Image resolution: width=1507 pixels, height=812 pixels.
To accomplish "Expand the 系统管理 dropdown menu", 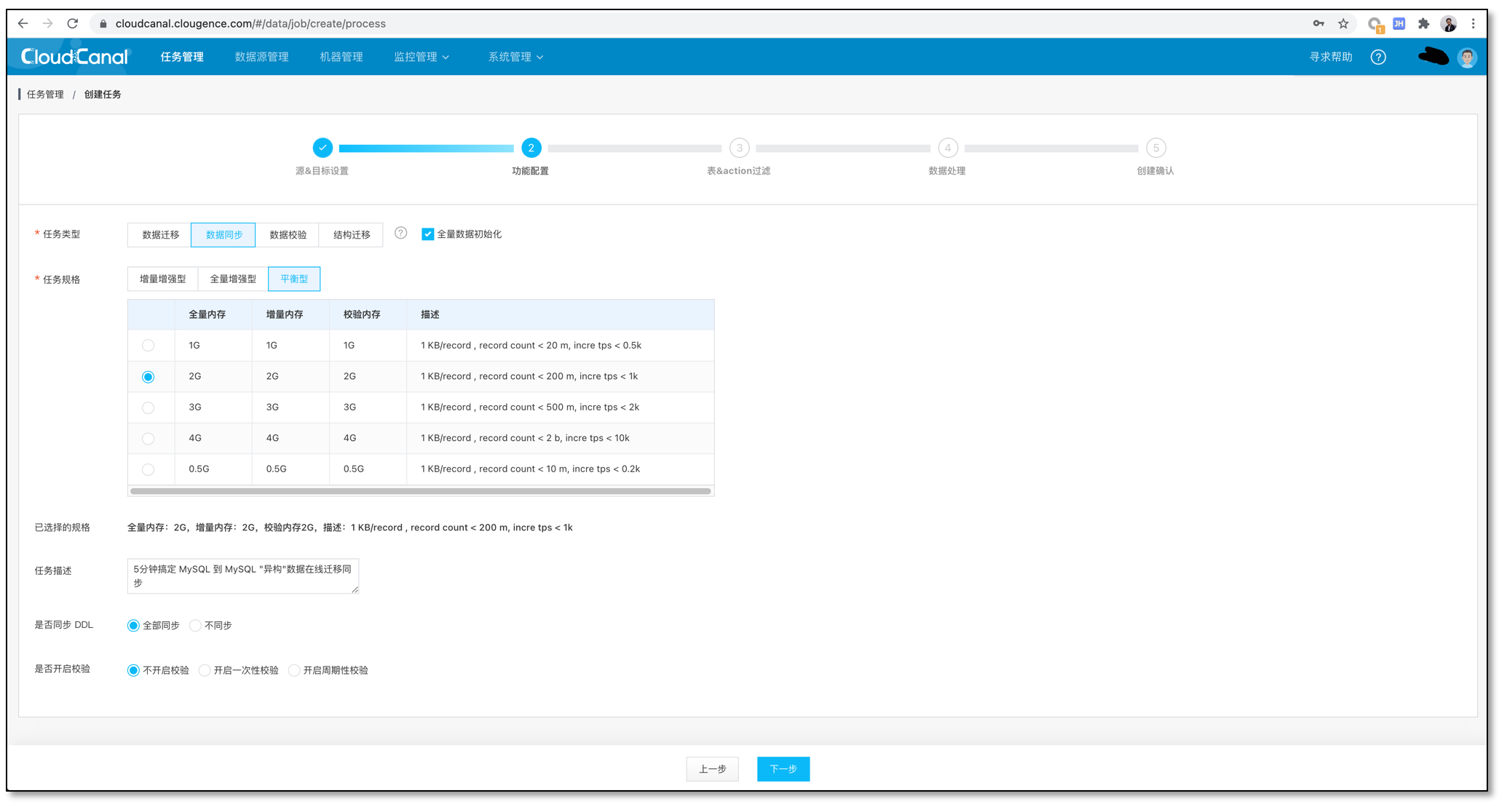I will pyautogui.click(x=515, y=57).
